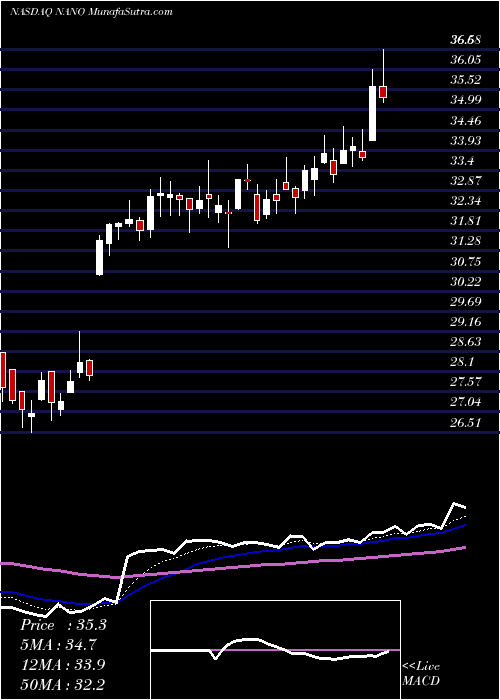The image size is (500, 700).
Task: Click the NASDAQ NANO MunafaSutra.com title text
Action: 91,12
